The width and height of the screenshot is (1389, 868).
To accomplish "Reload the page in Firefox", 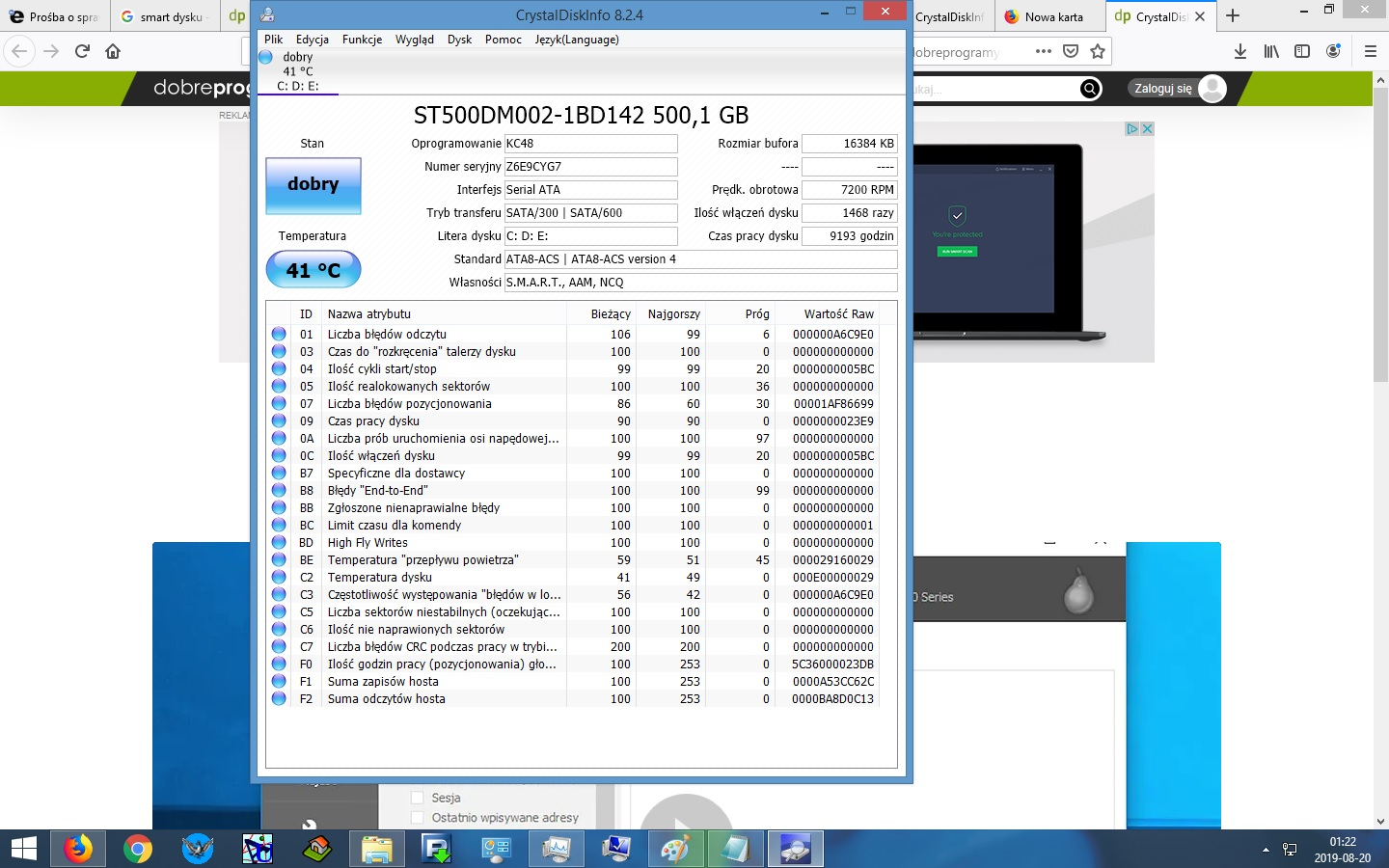I will coord(82,51).
